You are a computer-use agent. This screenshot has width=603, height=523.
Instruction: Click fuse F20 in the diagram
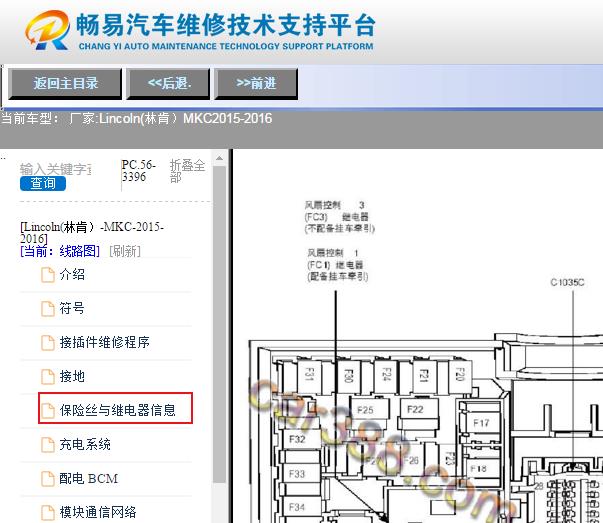[x=460, y=375]
